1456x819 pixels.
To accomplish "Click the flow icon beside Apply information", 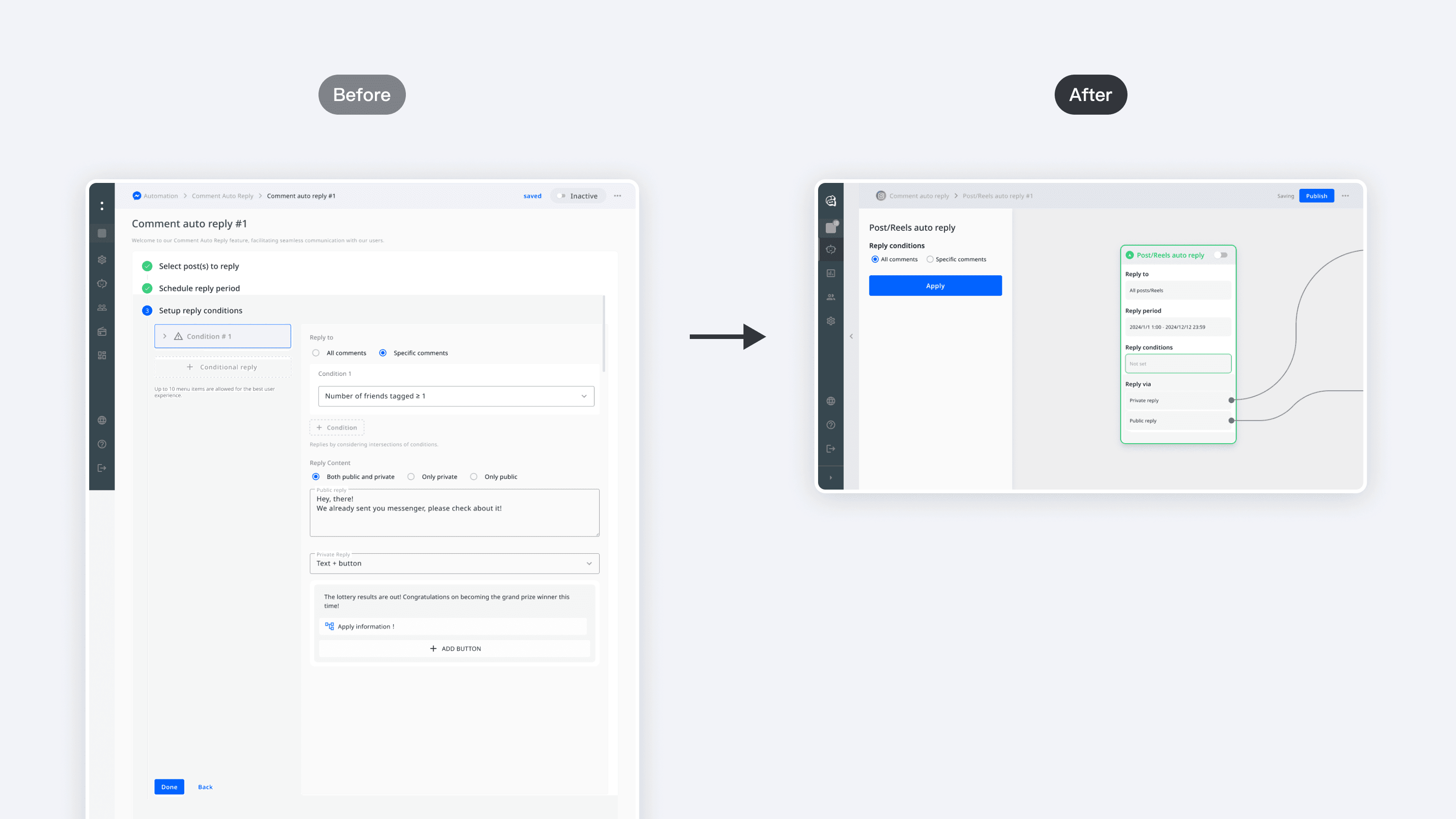I will coord(329,626).
